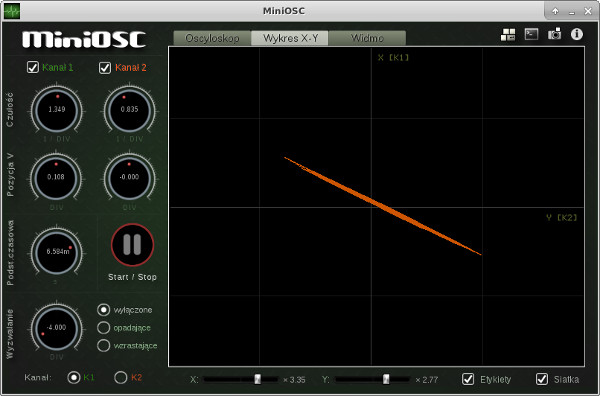Select trigger mode opadające
Viewport: 600px width, 396px height.
click(x=103, y=328)
